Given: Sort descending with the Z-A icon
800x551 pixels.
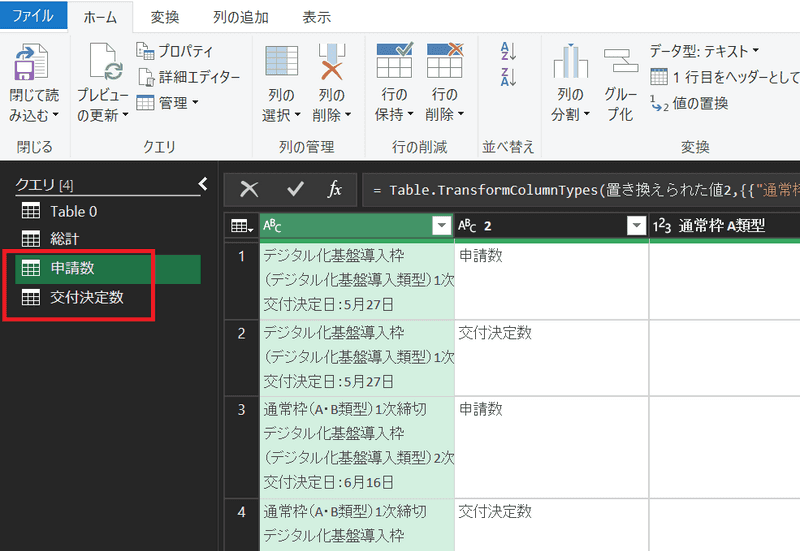Looking at the screenshot, I should click(508, 77).
